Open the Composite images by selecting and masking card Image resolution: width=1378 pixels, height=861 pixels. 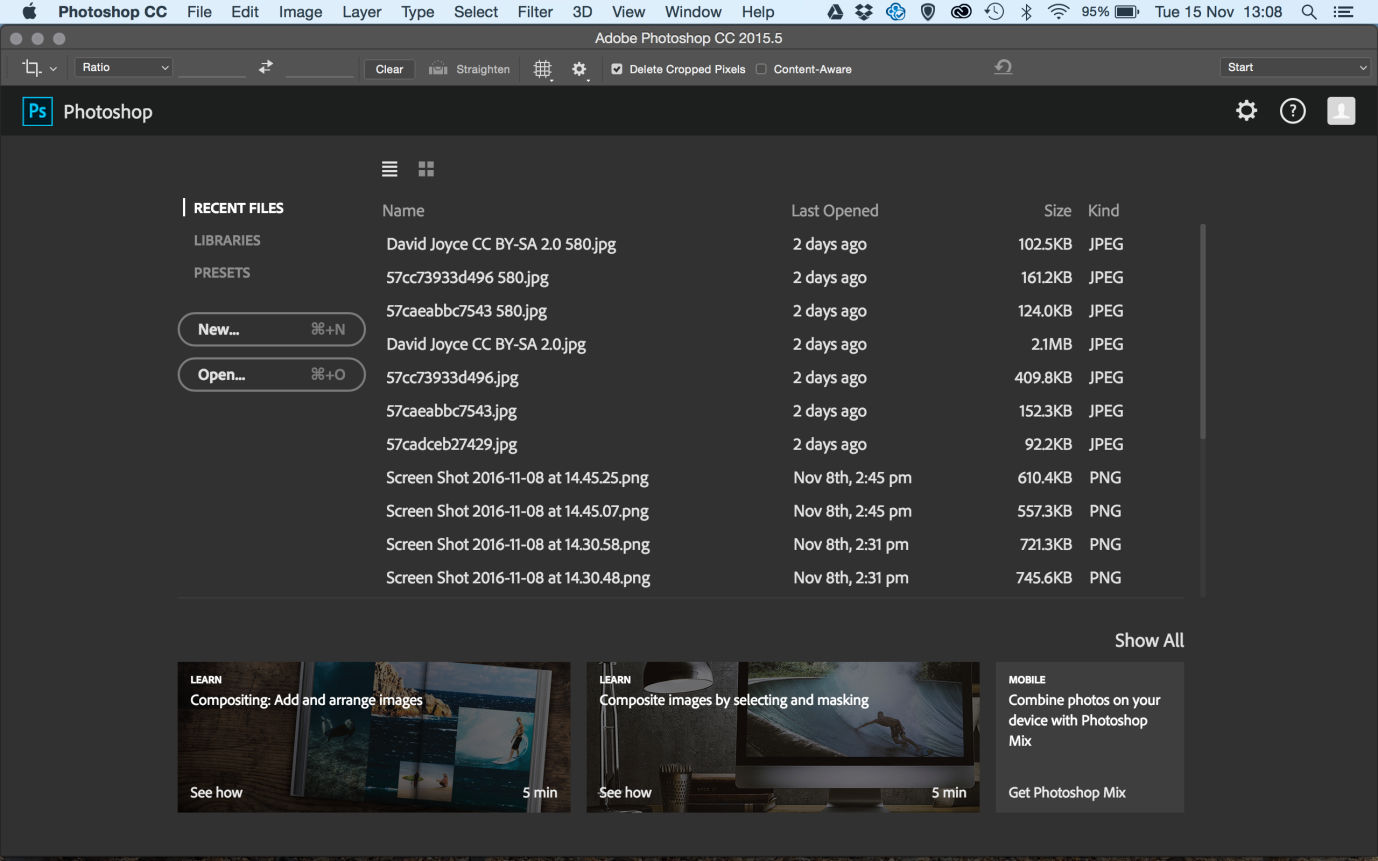coord(783,737)
